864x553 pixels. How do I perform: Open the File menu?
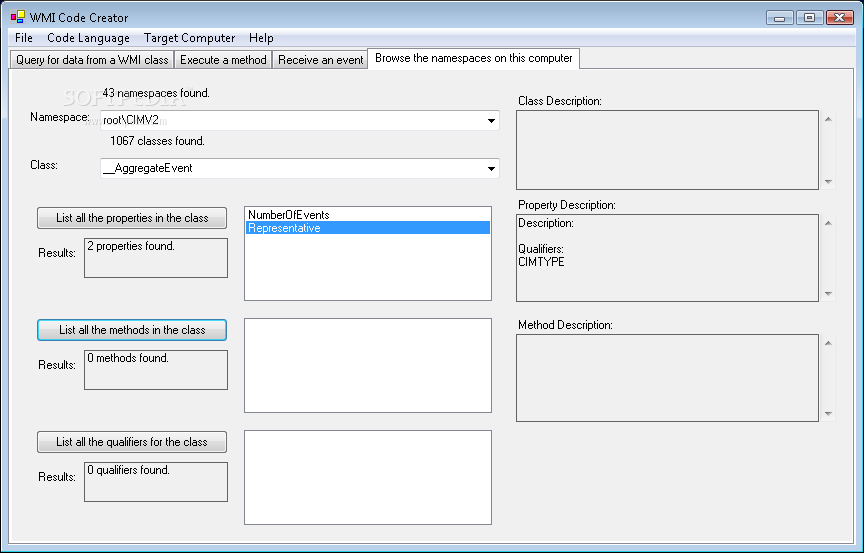24,38
